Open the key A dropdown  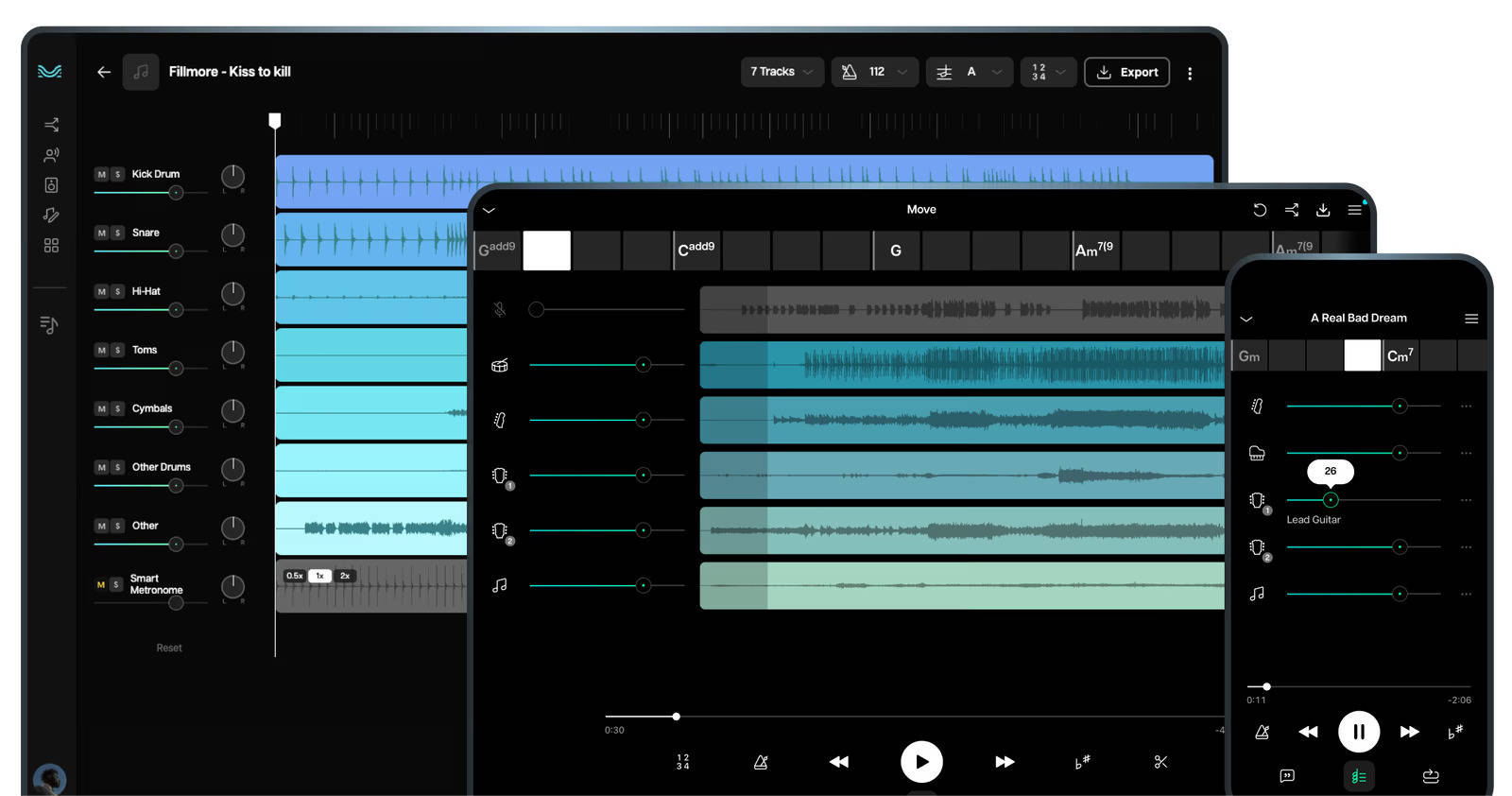970,72
